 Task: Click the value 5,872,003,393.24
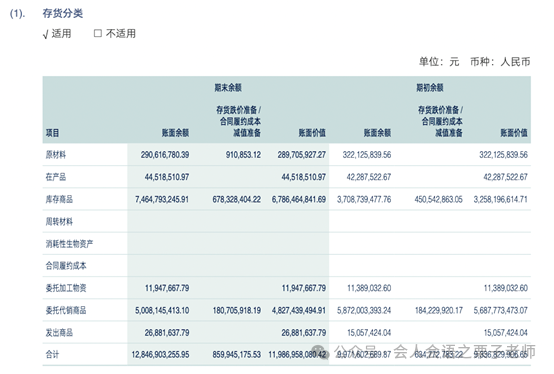364,310
